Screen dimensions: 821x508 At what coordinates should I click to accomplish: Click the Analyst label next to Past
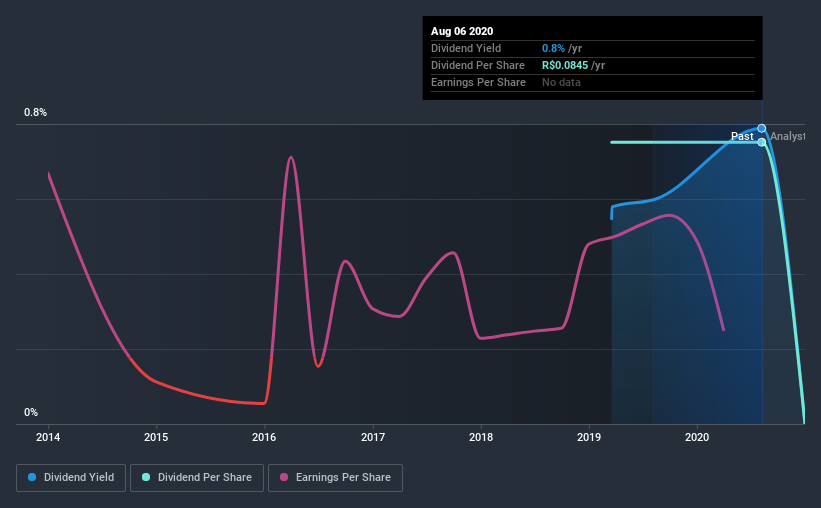click(x=787, y=136)
